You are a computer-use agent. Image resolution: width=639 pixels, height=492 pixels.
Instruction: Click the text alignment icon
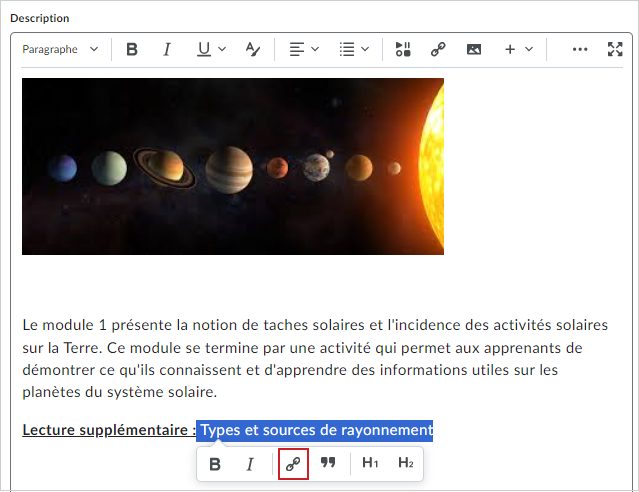click(x=297, y=49)
